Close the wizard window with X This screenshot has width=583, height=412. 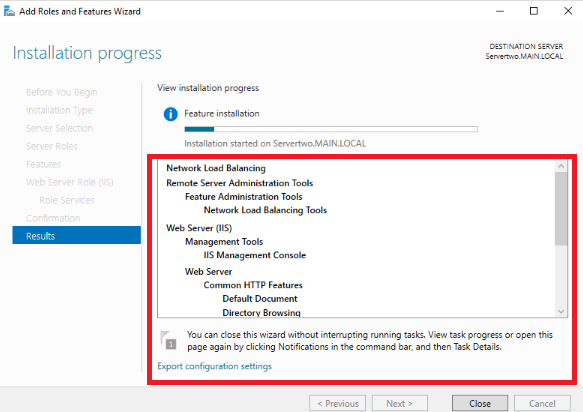pos(568,11)
